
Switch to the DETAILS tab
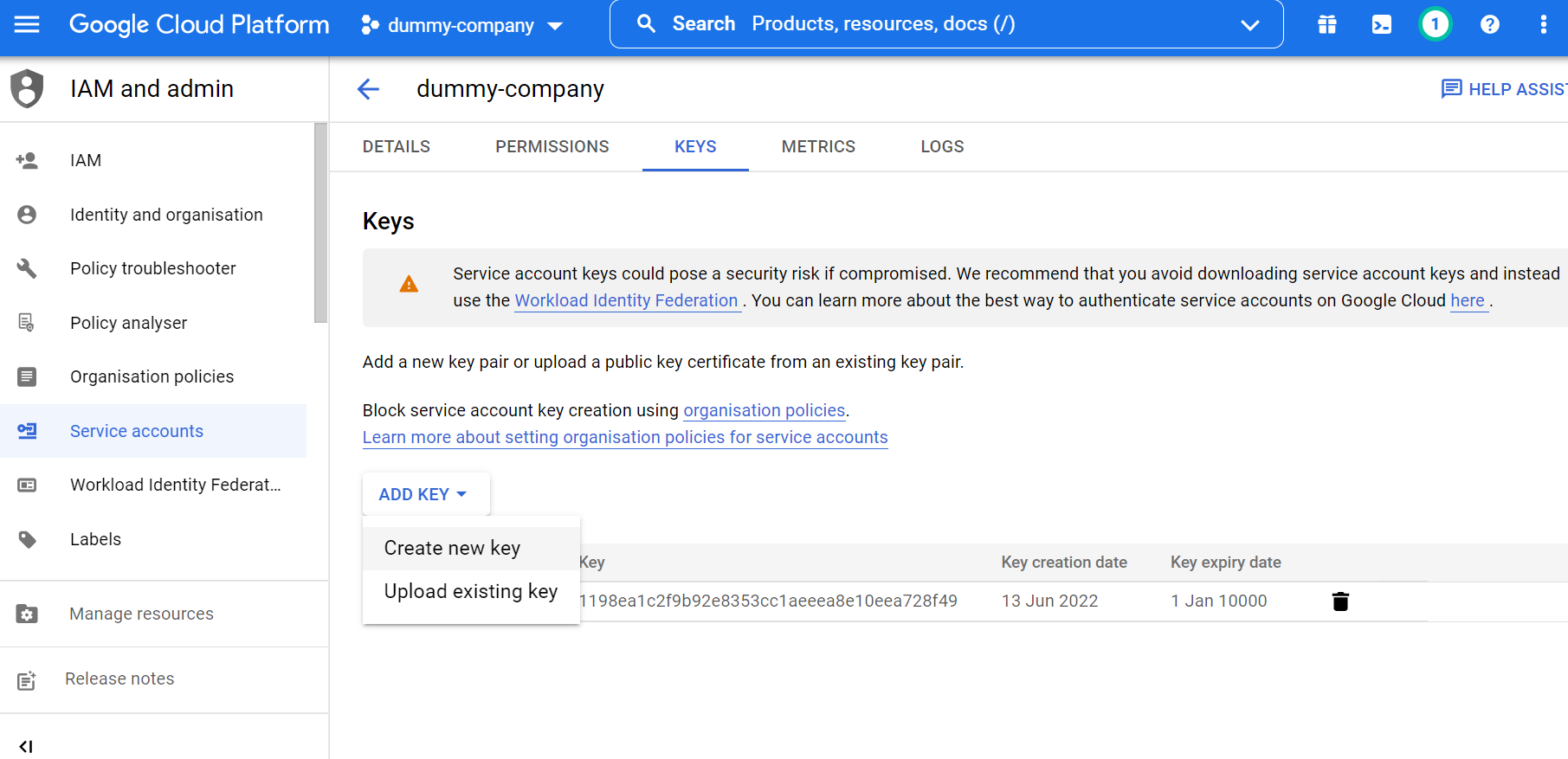(x=396, y=146)
